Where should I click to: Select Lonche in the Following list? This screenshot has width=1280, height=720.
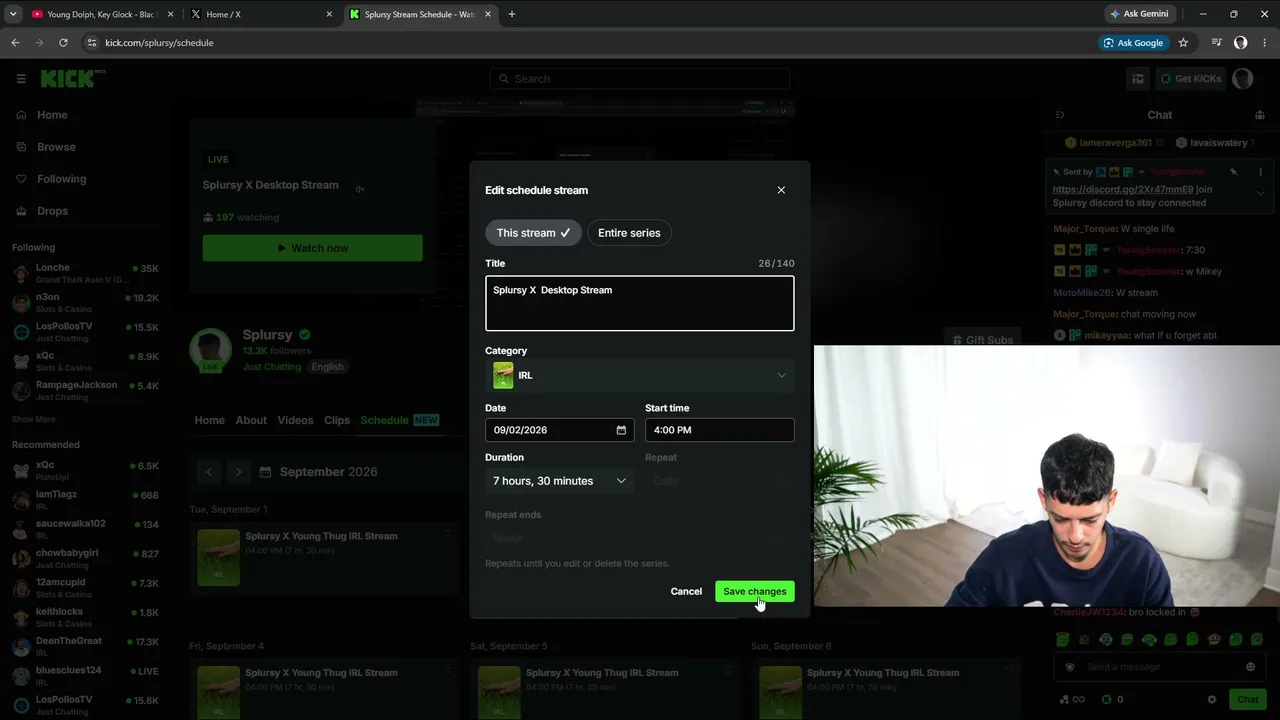85,273
